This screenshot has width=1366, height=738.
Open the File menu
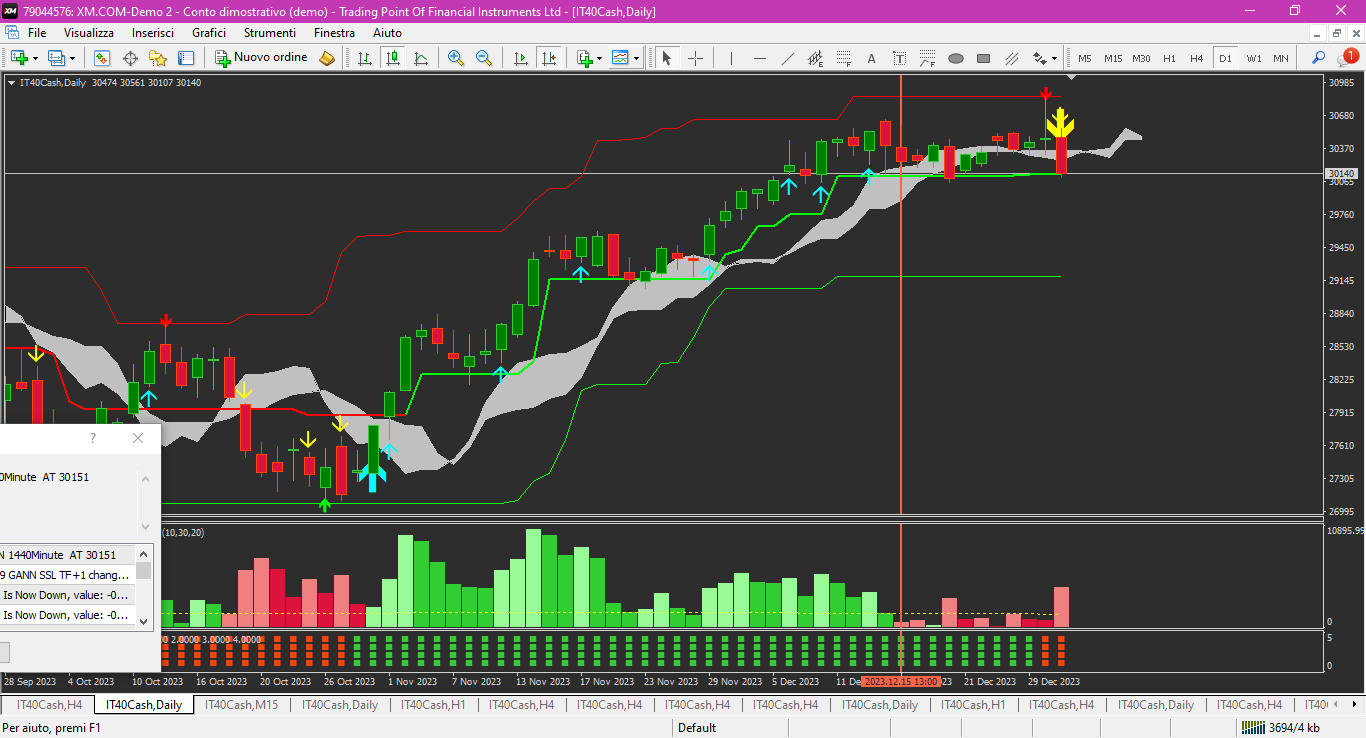(37, 33)
